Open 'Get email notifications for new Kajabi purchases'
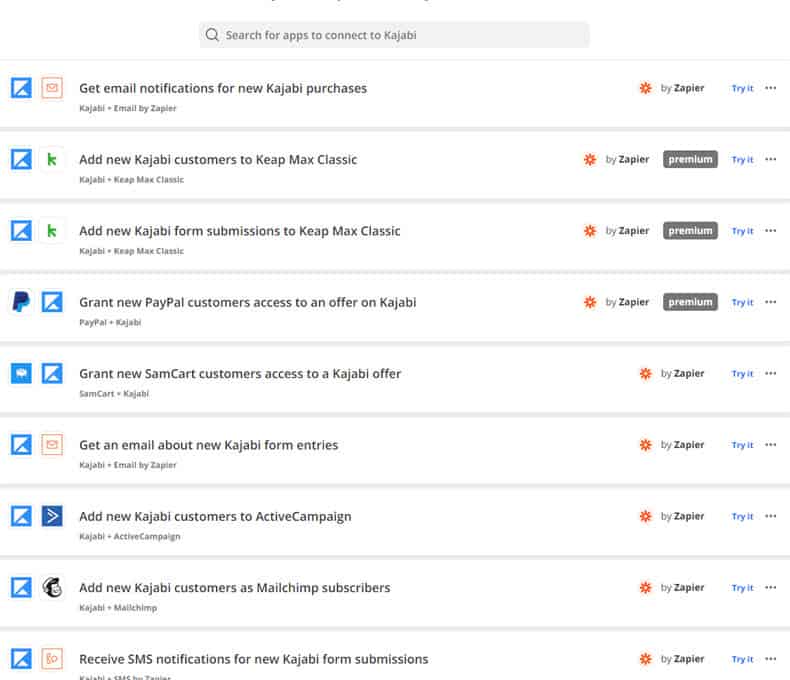This screenshot has height=680, width=790. click(223, 88)
